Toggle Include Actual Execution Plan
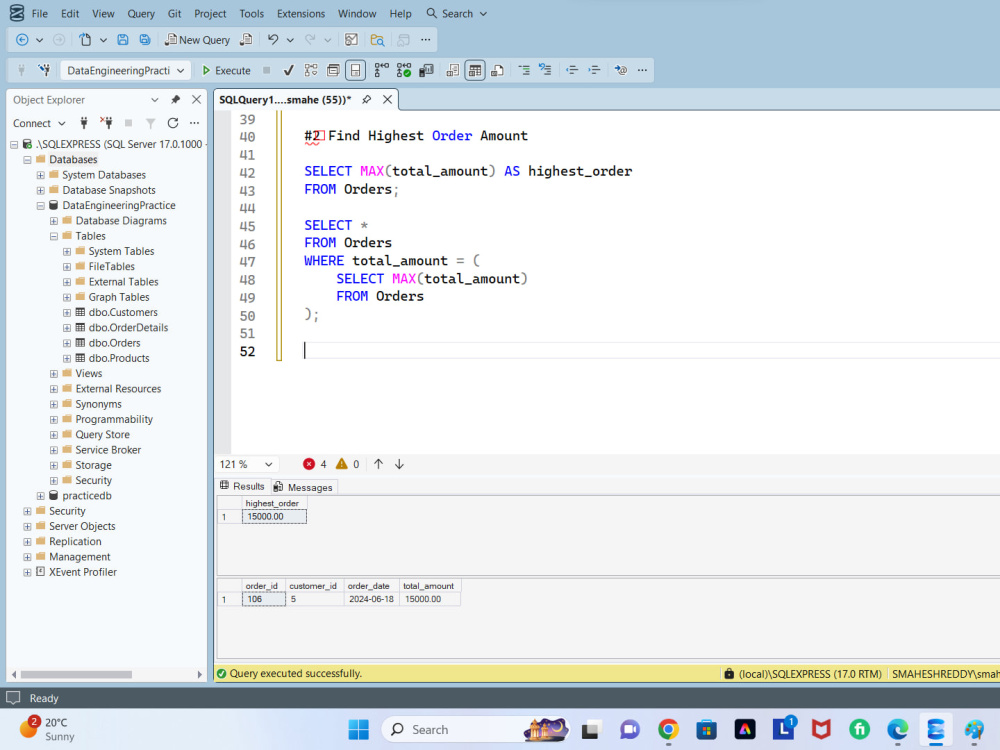This screenshot has height=750, width=1000. pos(381,70)
